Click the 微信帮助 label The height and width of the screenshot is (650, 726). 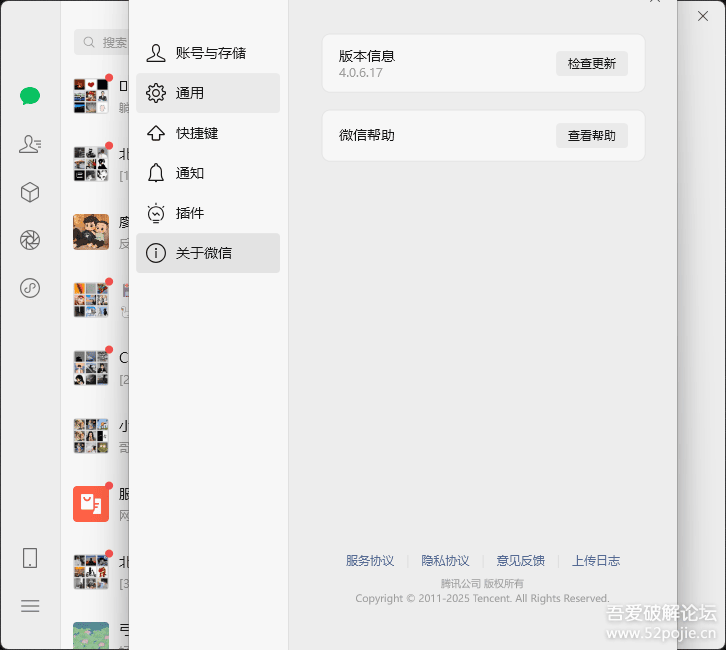[367, 135]
